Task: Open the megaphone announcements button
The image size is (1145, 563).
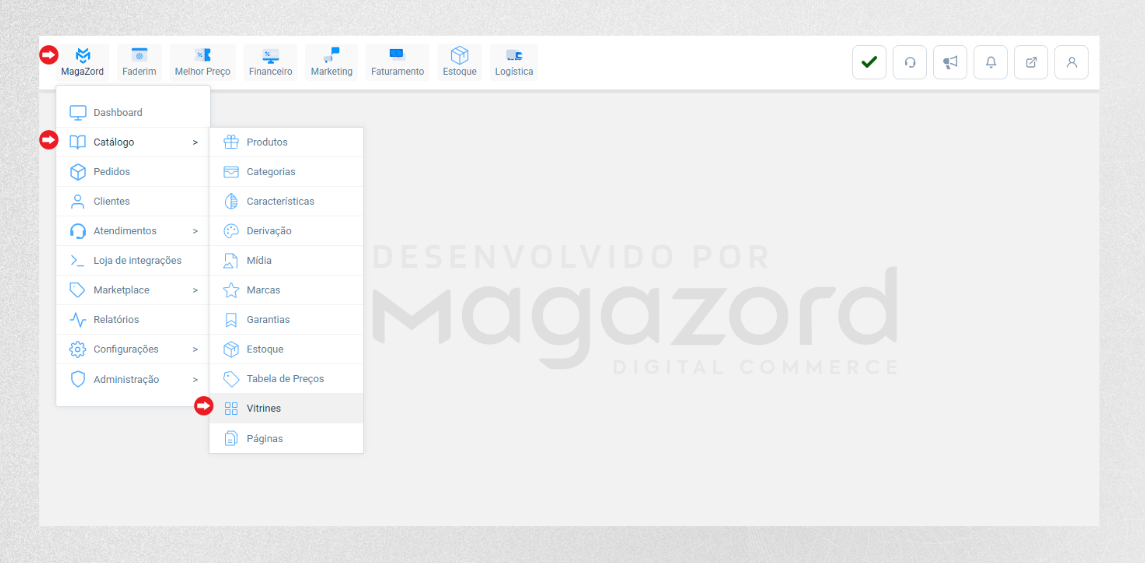Action: pyautogui.click(x=950, y=62)
